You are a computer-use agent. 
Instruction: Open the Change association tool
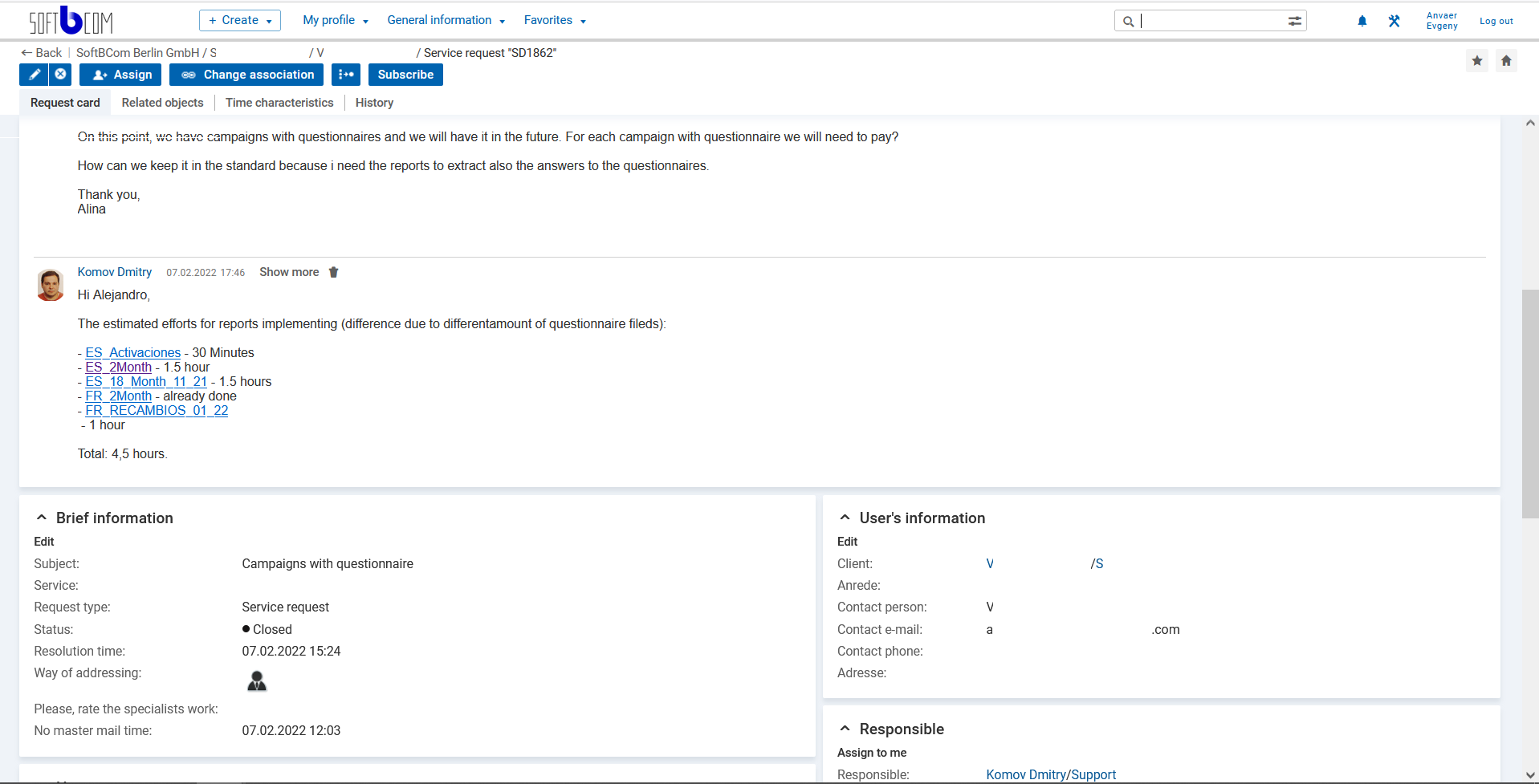(x=246, y=75)
